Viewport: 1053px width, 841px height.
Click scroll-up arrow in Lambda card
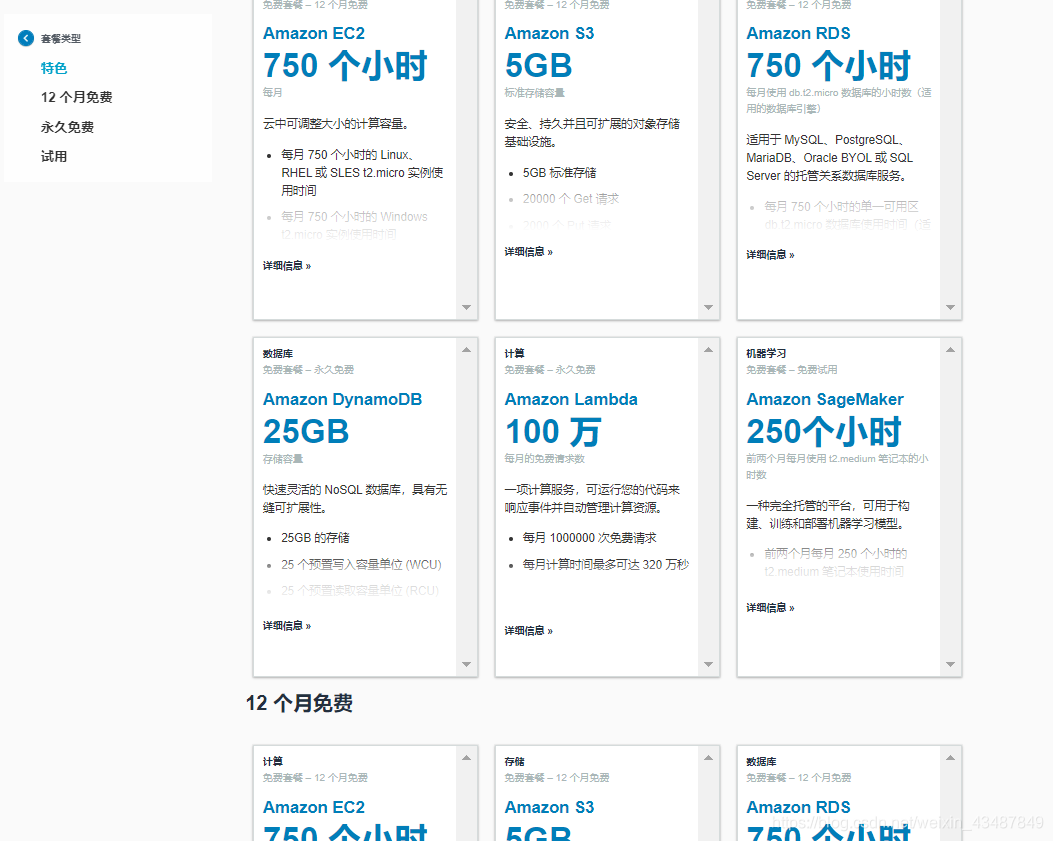click(708, 350)
